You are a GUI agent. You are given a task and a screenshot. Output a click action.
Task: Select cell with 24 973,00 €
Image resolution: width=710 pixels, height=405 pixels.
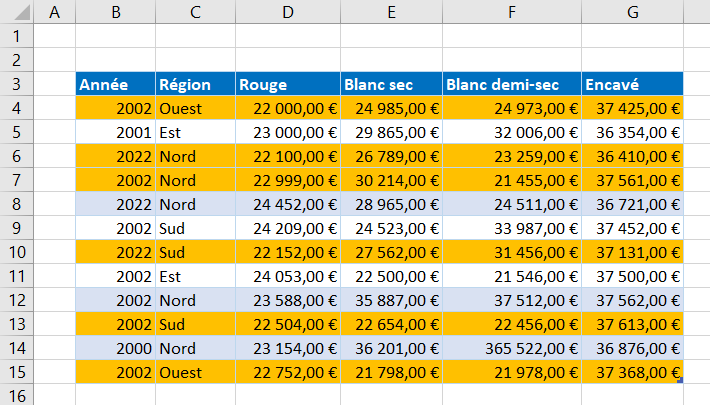pyautogui.click(x=512, y=108)
